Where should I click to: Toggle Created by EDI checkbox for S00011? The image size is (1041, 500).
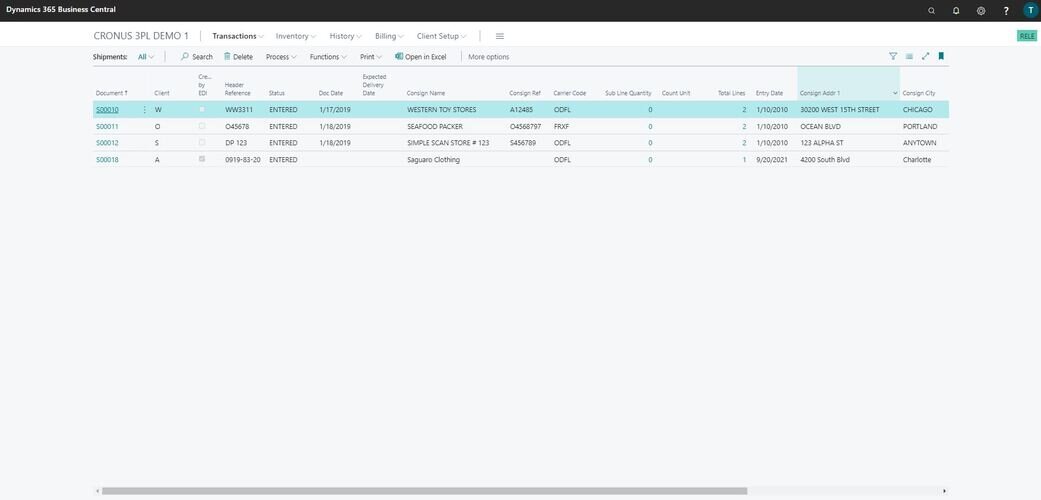(202, 126)
